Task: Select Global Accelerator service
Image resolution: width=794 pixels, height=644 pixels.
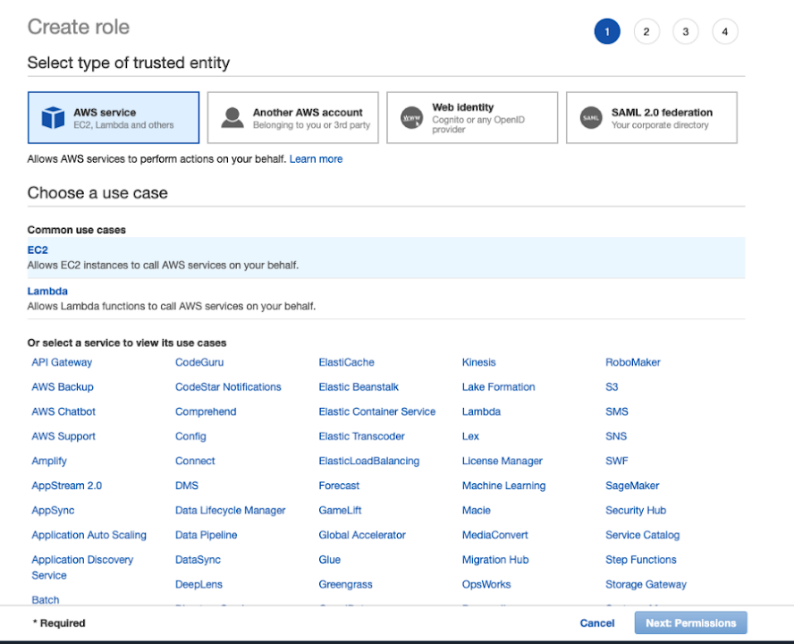Action: 362,535
